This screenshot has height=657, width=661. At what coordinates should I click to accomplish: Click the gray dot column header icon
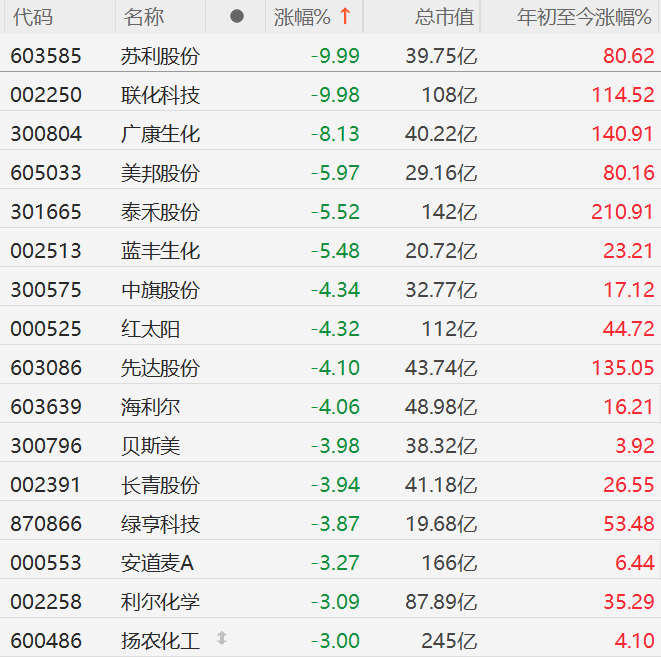point(237,17)
